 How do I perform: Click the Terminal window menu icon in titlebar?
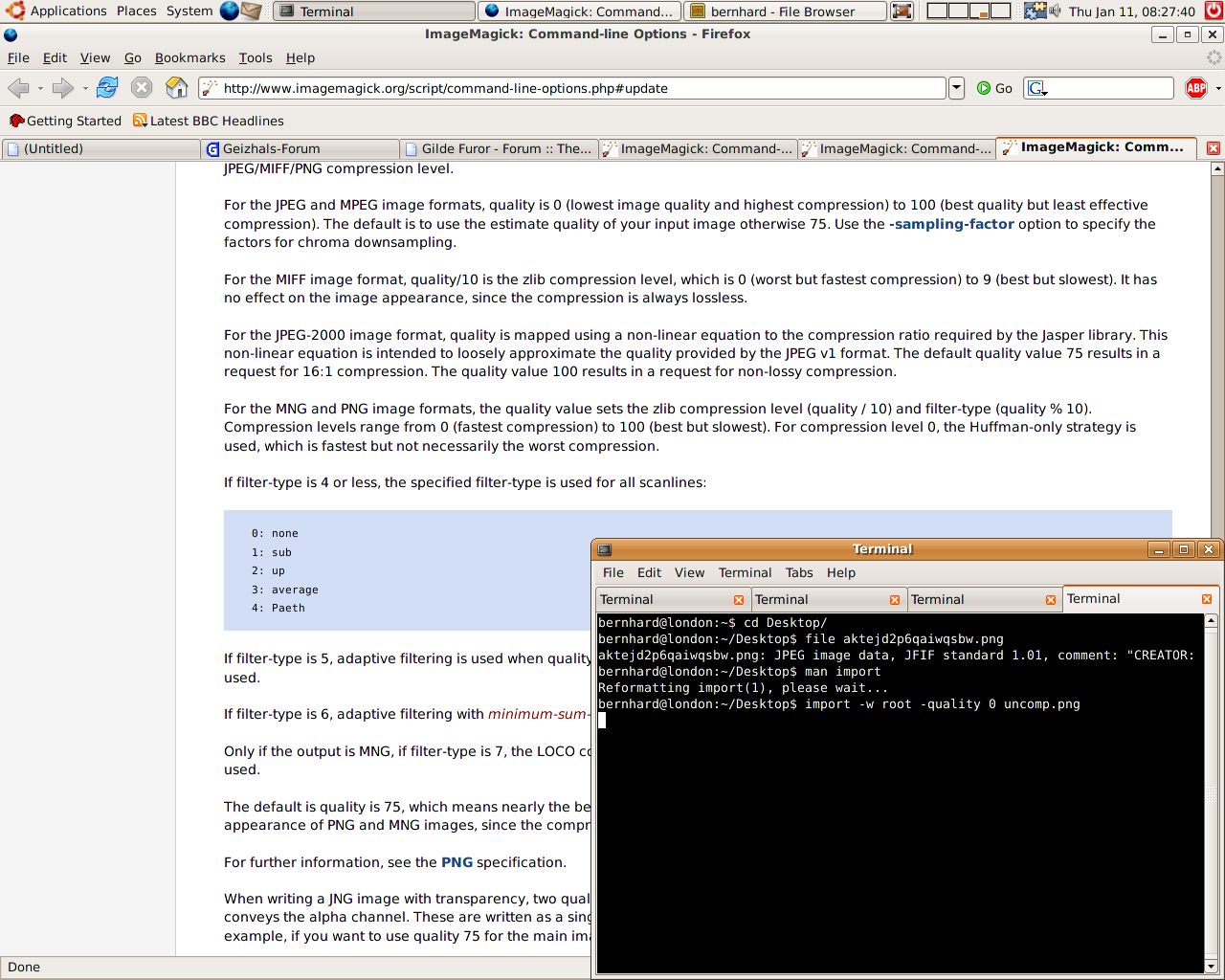pos(605,549)
